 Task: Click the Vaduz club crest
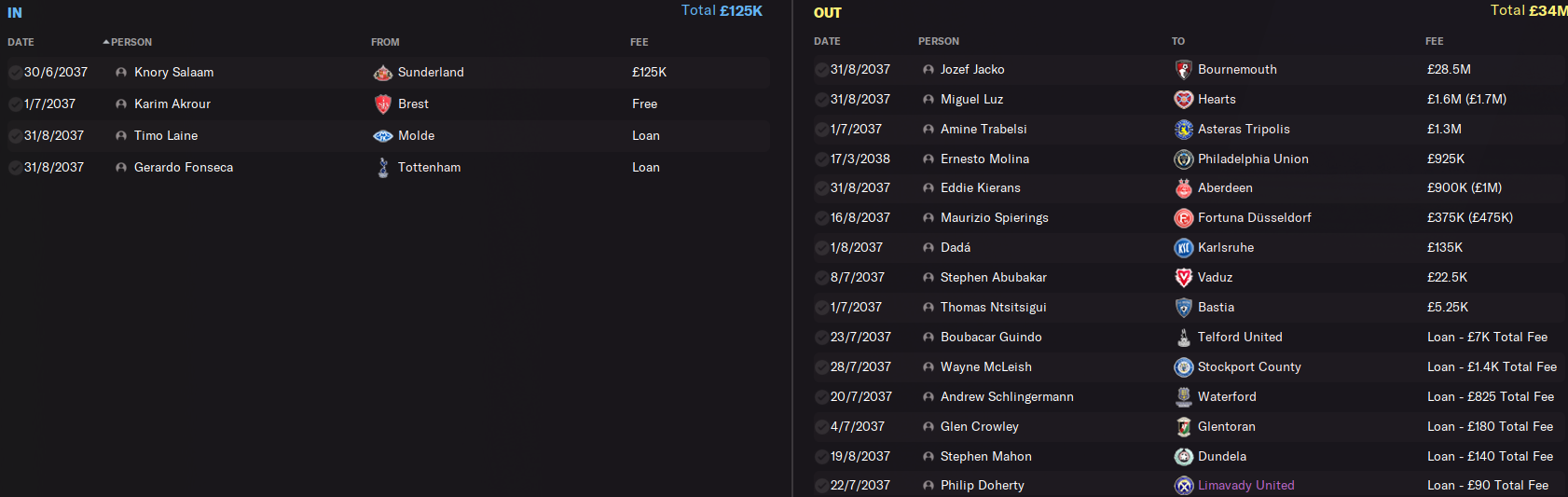[x=1183, y=278]
